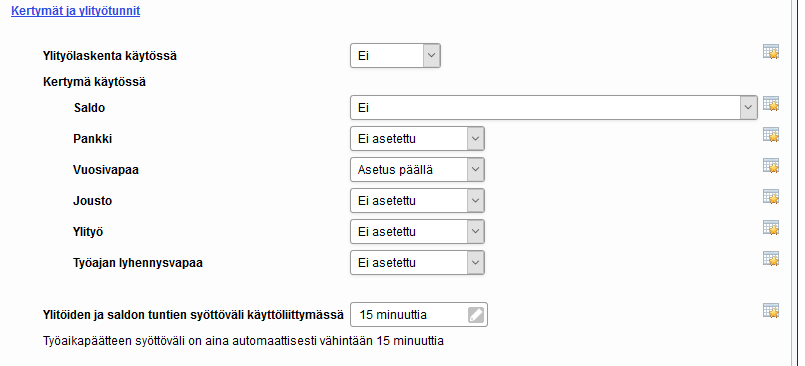Click the calendar-star icon for Saldo row
The height and width of the screenshot is (366, 805).
coord(771,104)
